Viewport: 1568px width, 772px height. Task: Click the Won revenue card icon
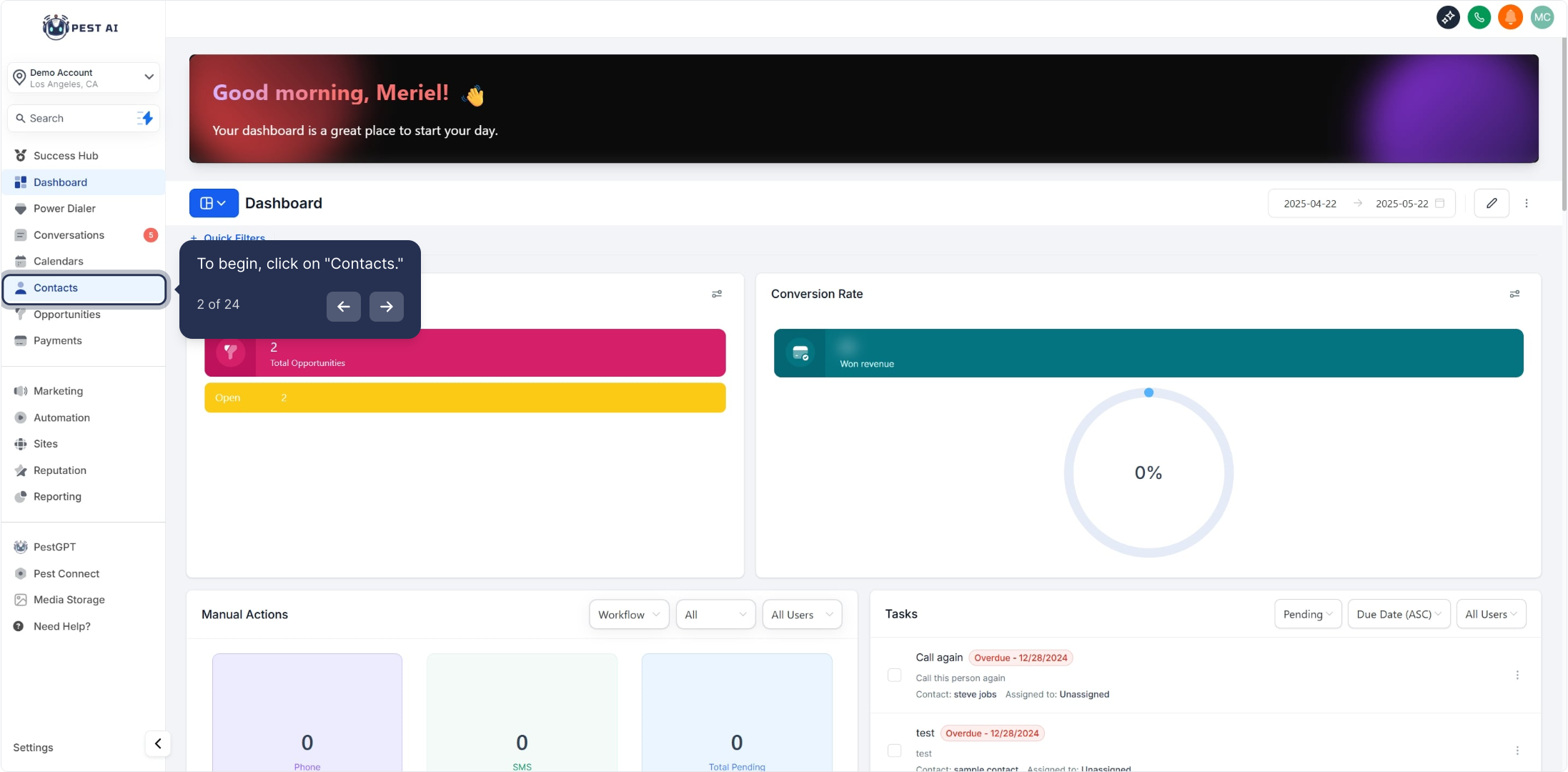[800, 352]
